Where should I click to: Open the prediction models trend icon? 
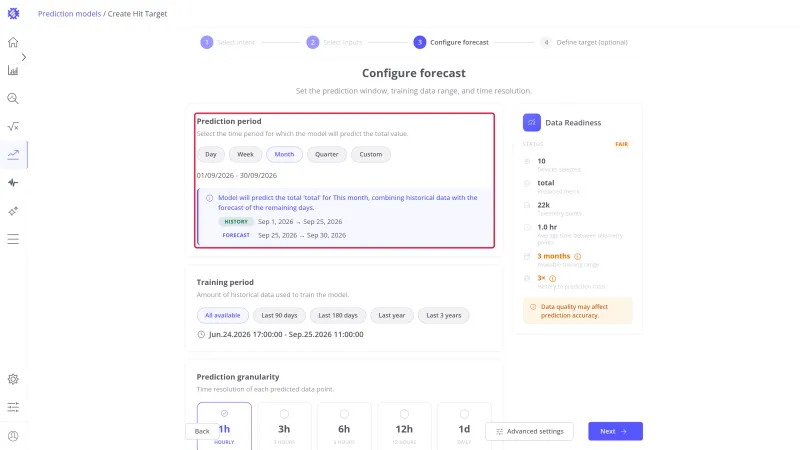[x=13, y=155]
